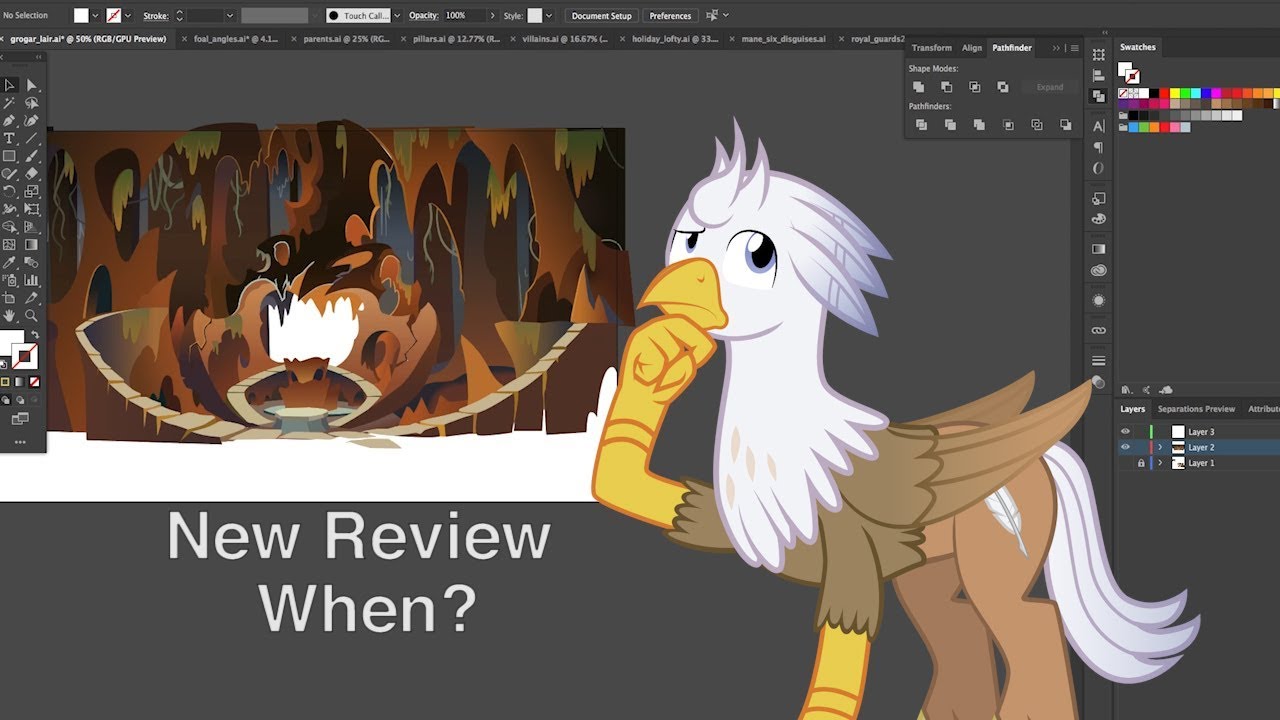
Task: Swap fill and stroke arrow icon
Action: (x=35, y=334)
